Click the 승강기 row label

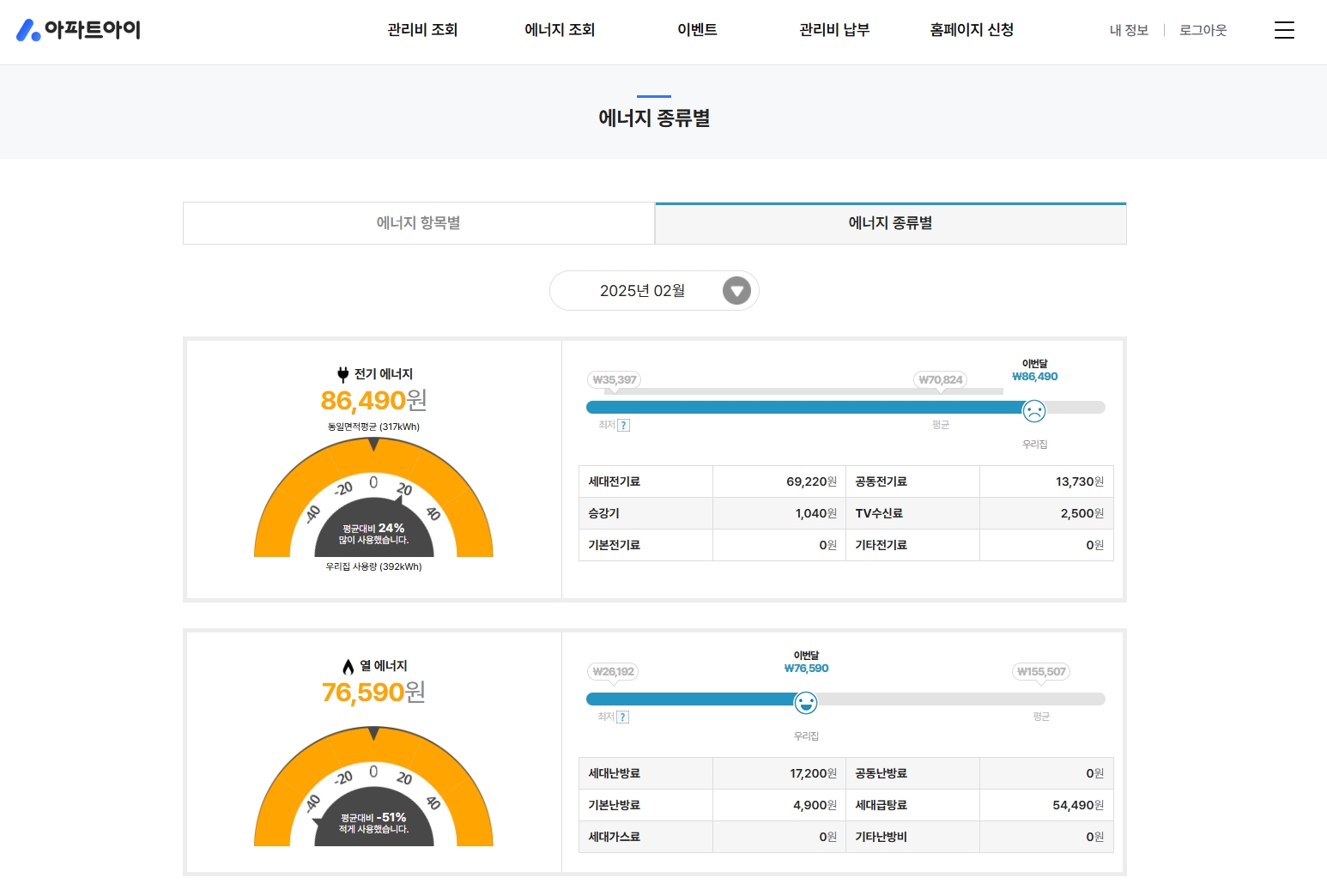point(603,513)
